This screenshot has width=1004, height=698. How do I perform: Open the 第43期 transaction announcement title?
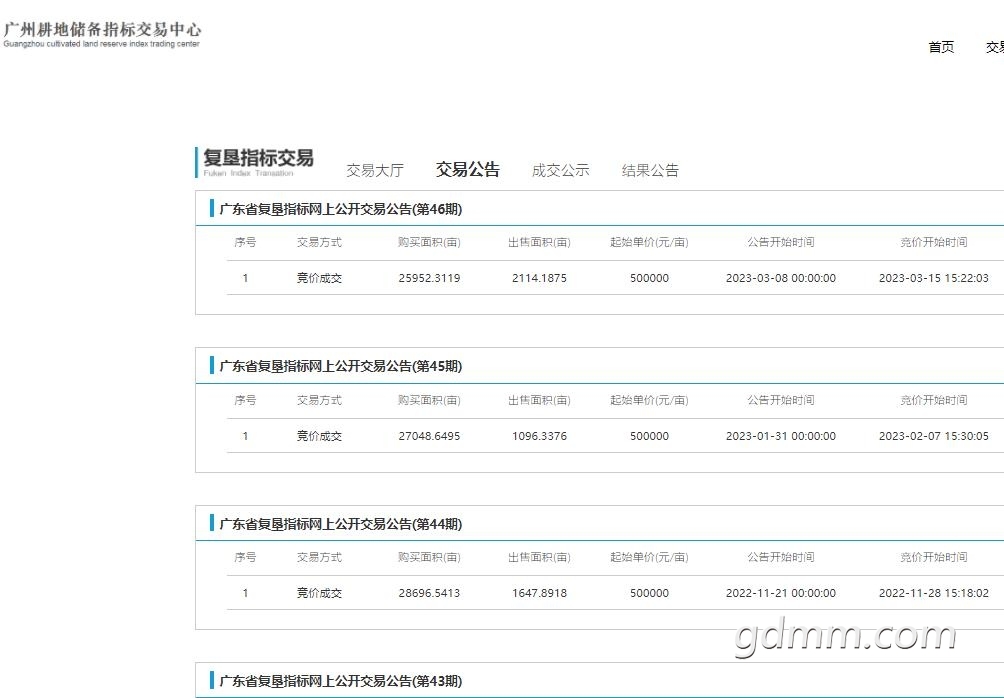(x=341, y=681)
